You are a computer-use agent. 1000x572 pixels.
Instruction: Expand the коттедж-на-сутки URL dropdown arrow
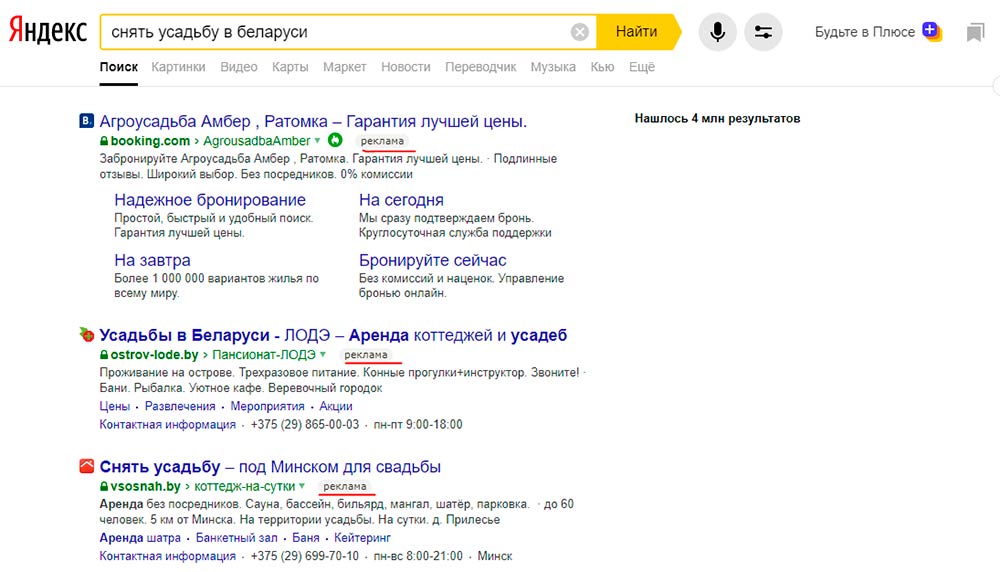pos(301,487)
